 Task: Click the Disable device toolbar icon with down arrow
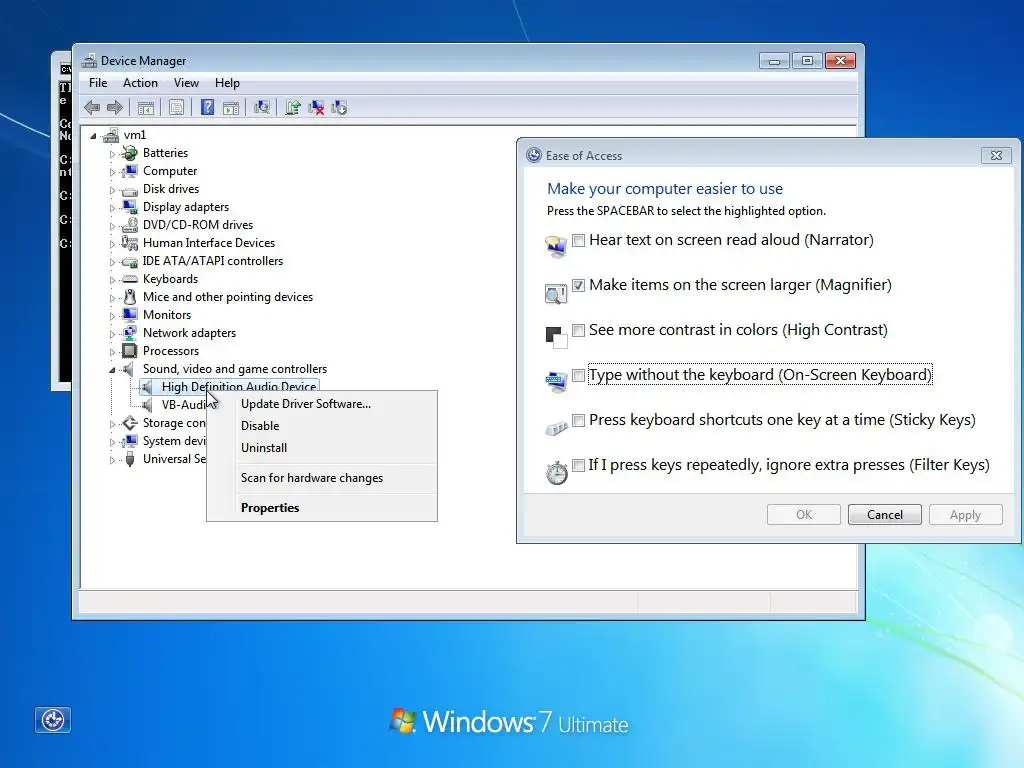coord(339,108)
